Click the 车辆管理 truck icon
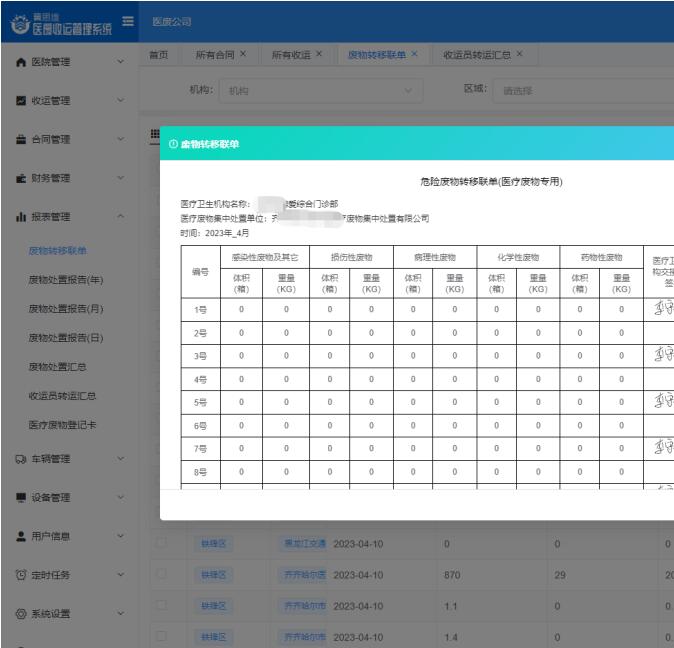 pos(21,459)
